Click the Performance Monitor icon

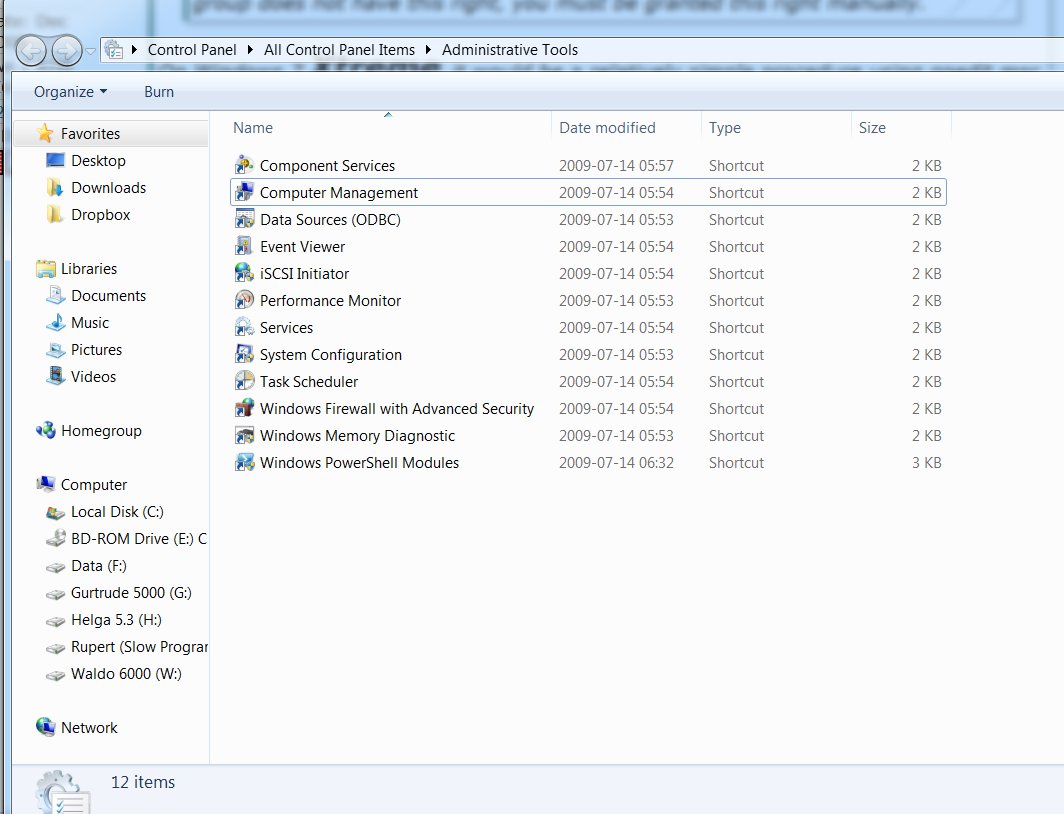pyautogui.click(x=244, y=301)
